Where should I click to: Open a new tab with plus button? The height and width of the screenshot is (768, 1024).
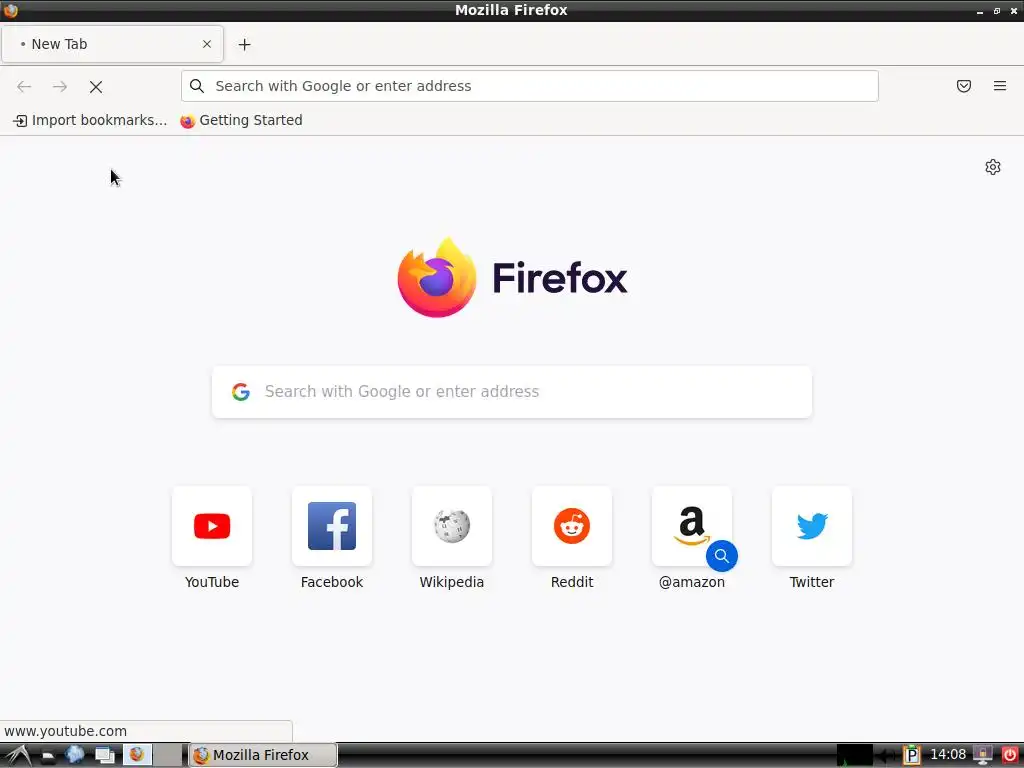click(244, 44)
